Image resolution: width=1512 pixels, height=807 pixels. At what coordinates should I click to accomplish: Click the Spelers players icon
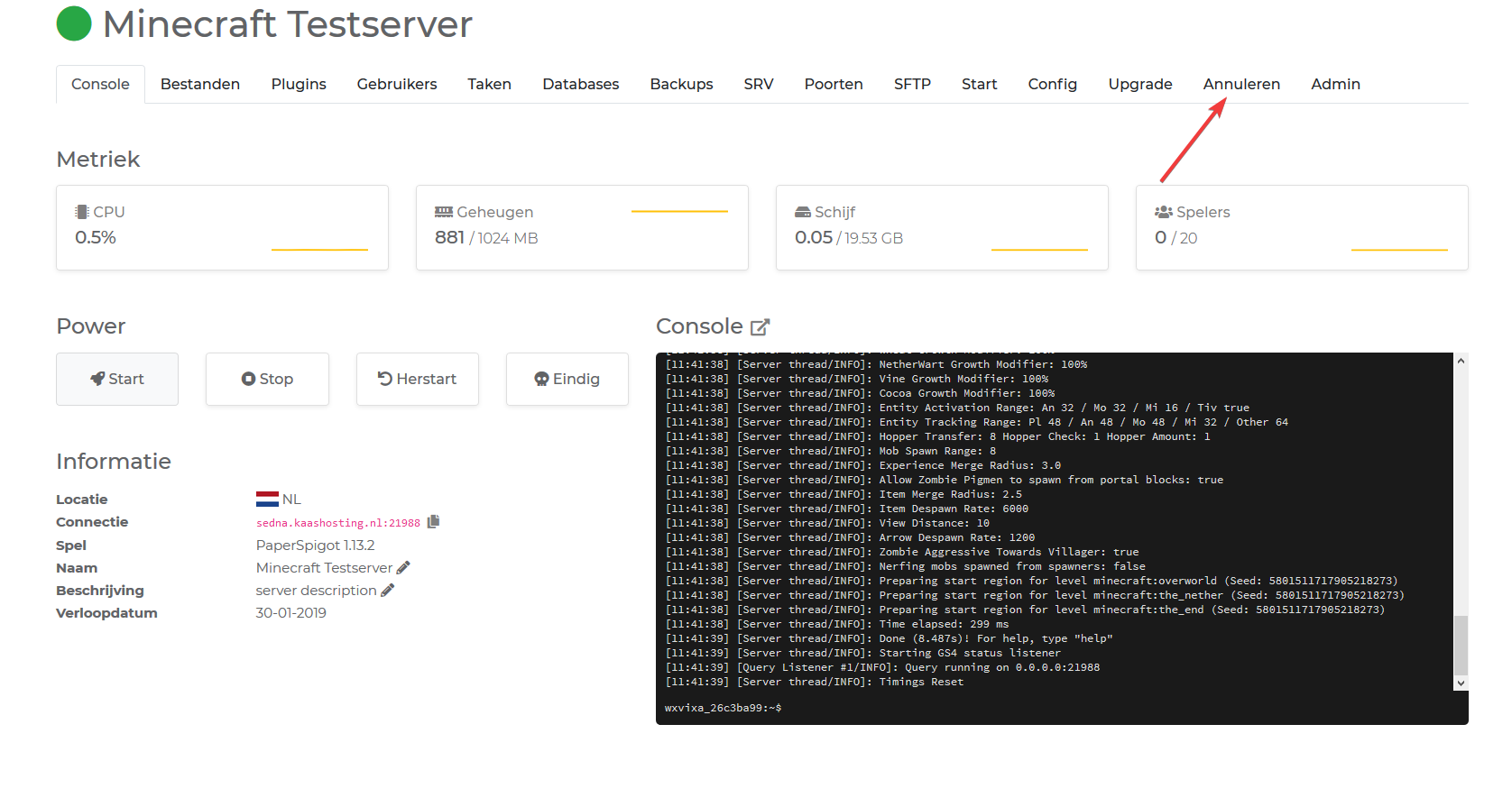(x=1163, y=212)
